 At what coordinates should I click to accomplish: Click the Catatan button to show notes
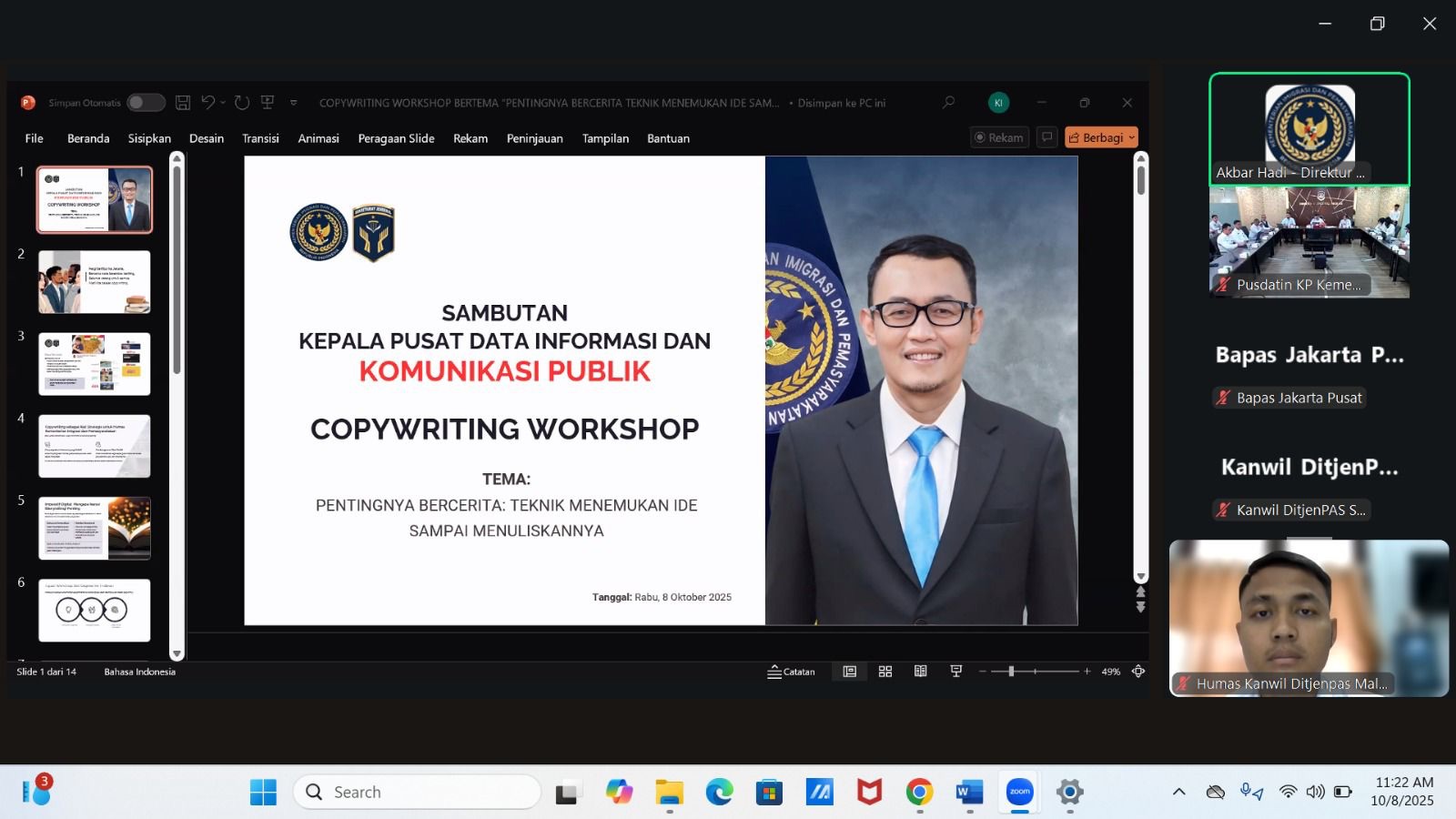(791, 671)
